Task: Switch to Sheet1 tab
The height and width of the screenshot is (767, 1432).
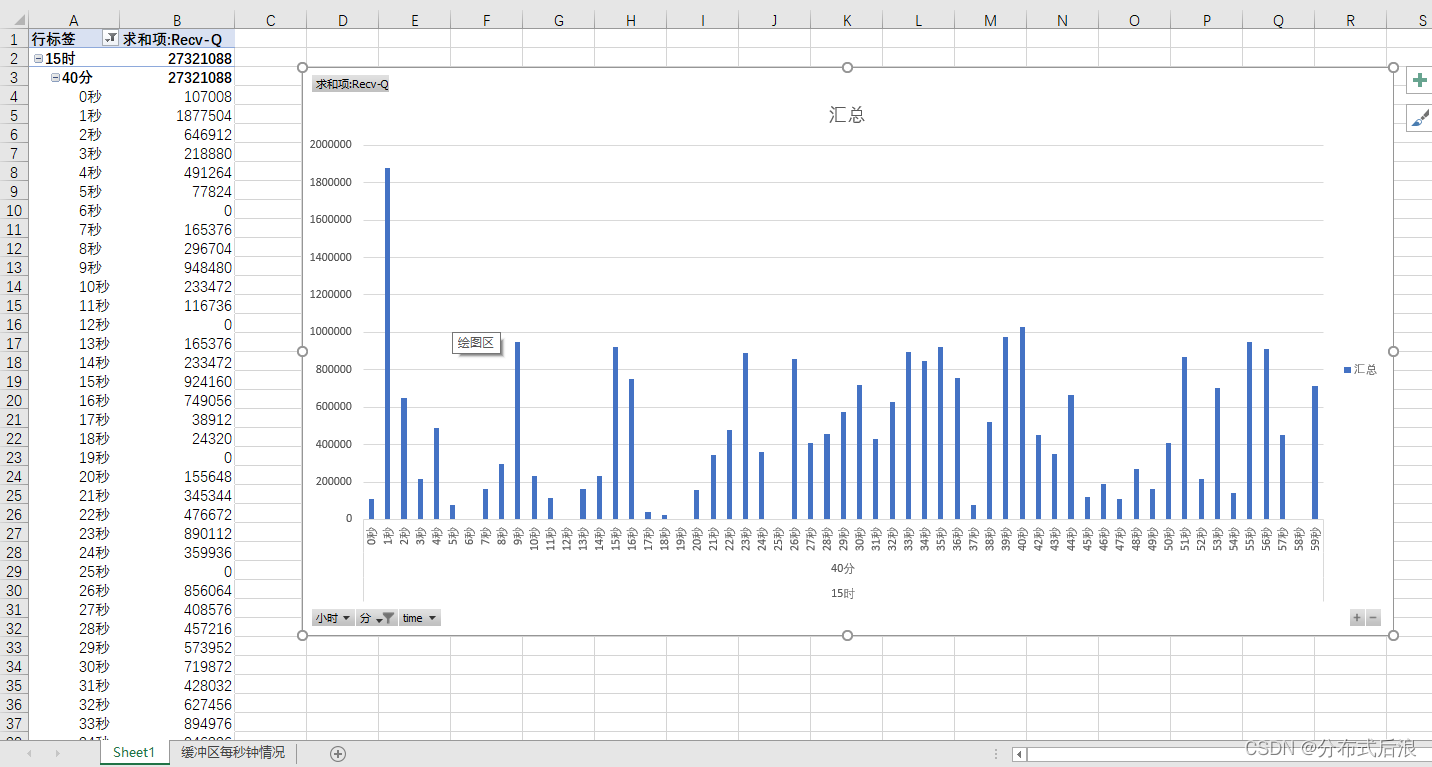Action: [134, 753]
